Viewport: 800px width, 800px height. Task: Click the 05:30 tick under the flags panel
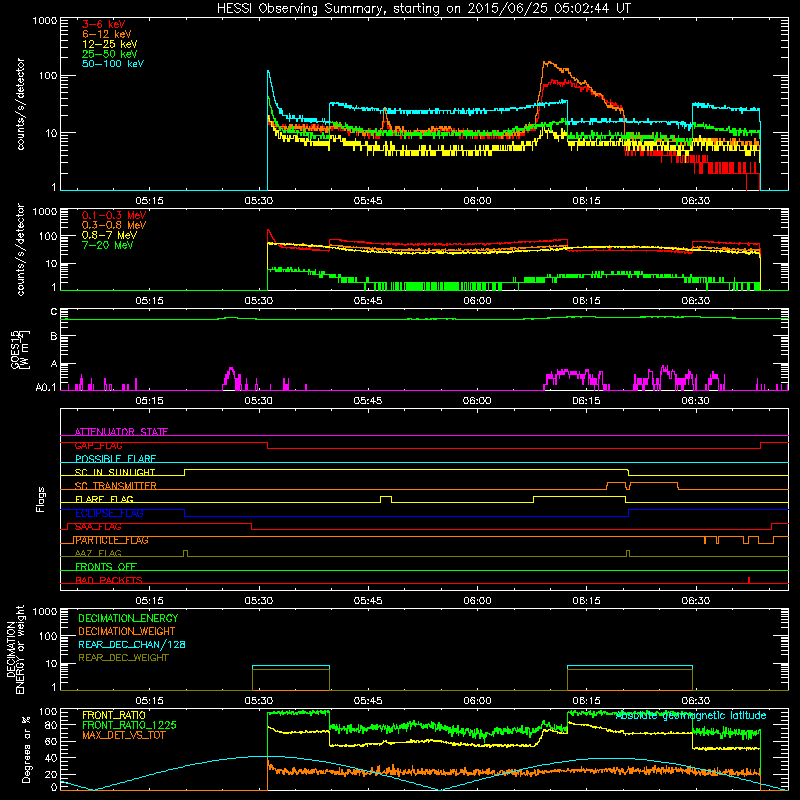point(259,601)
